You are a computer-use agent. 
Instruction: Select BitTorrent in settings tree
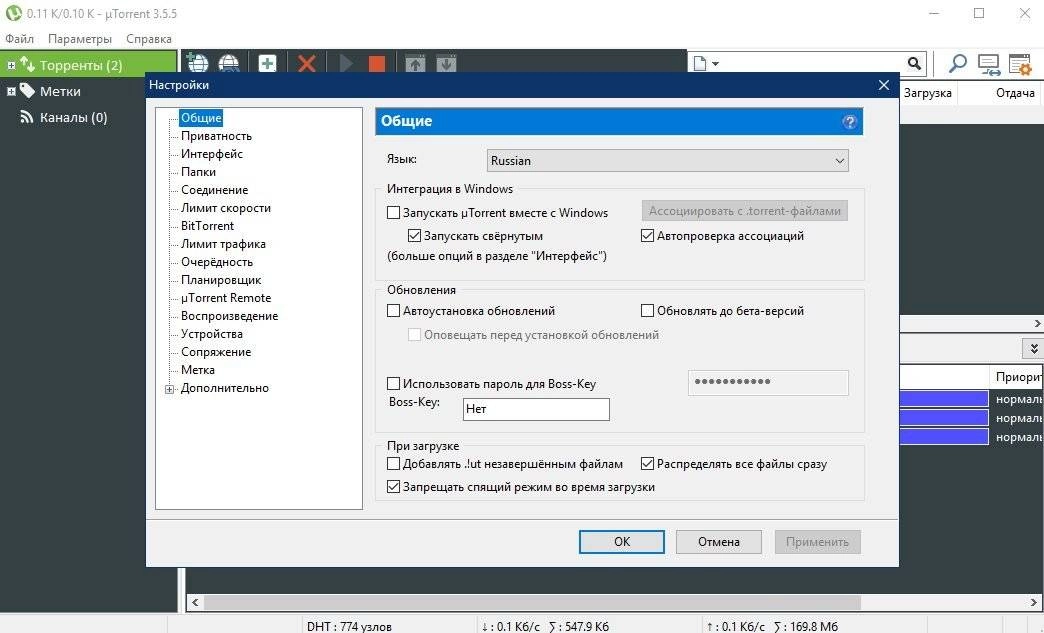[207, 226]
